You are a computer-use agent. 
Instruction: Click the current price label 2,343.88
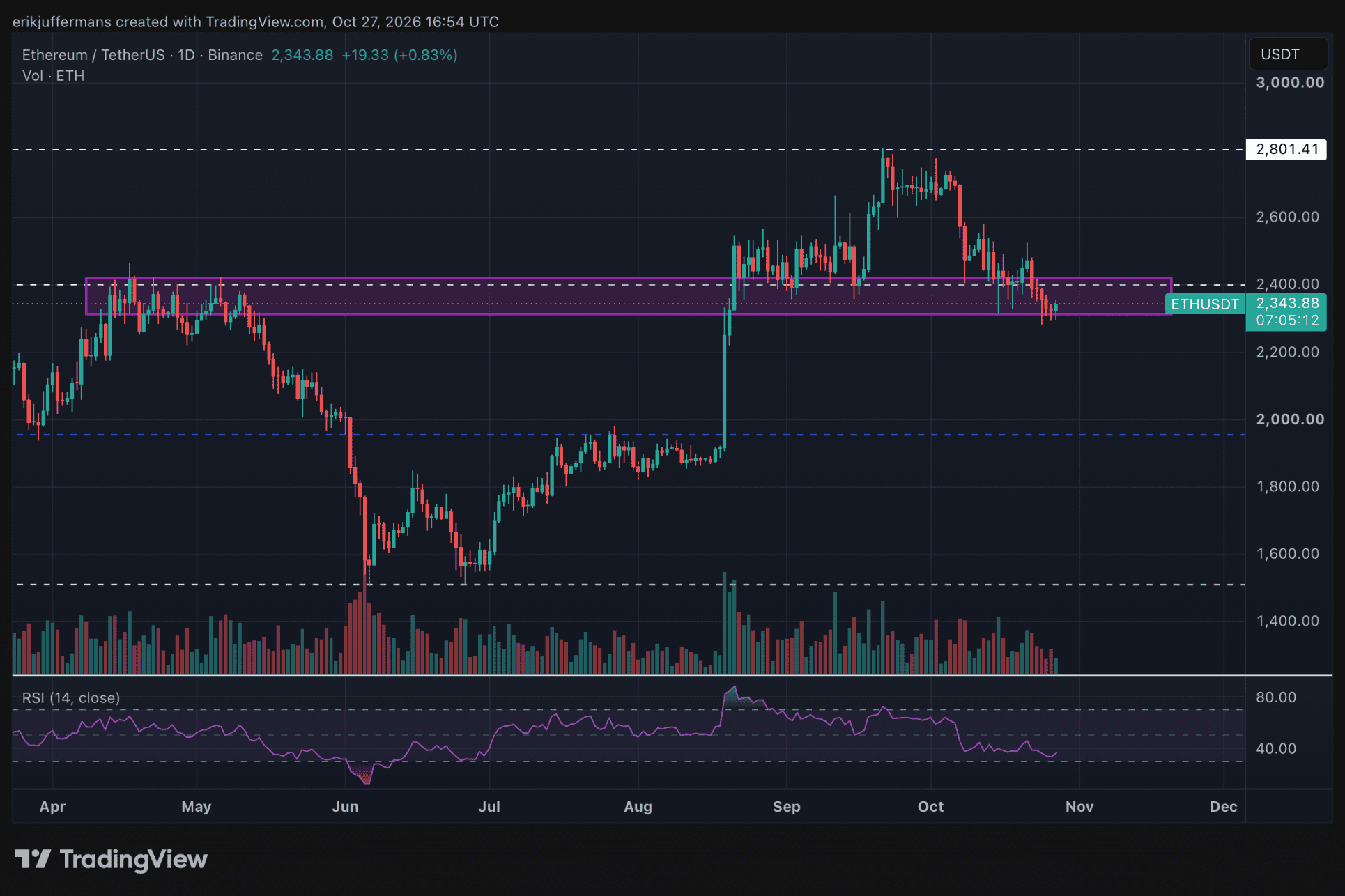point(1287,303)
